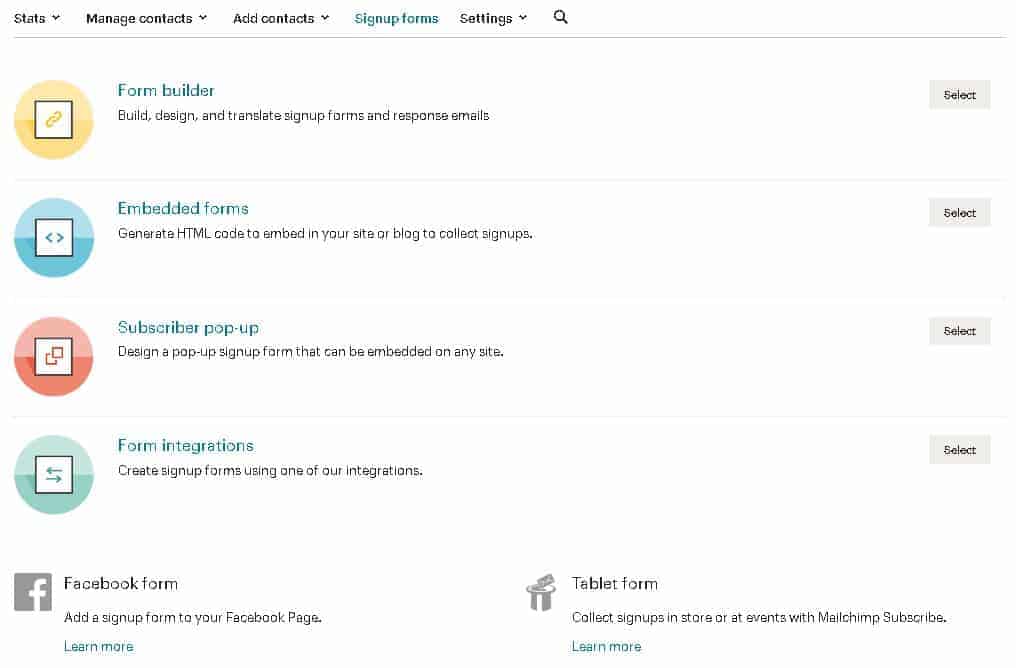Expand the Manage contacts dropdown

146,18
